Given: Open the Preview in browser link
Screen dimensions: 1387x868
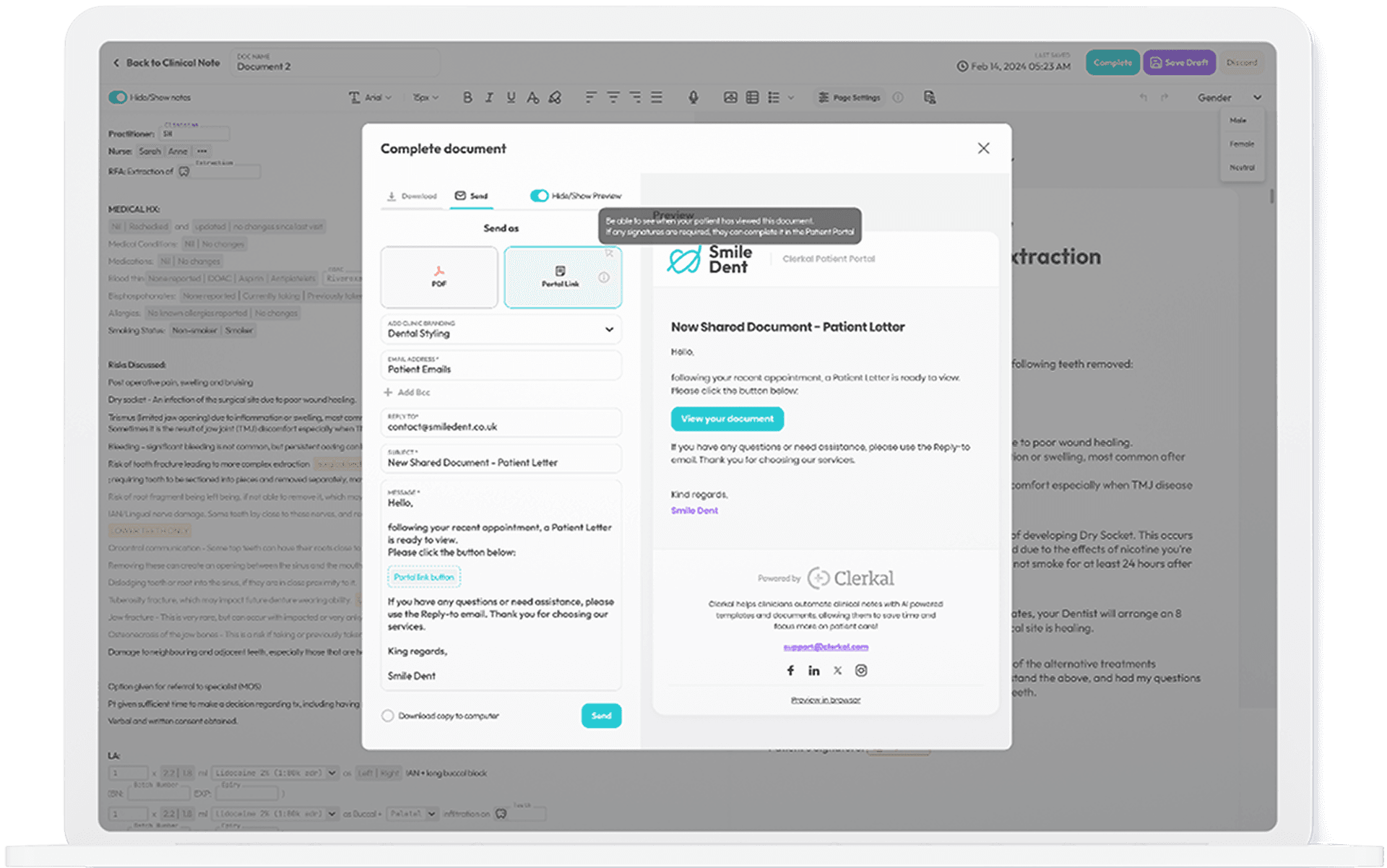Looking at the screenshot, I should (x=826, y=700).
